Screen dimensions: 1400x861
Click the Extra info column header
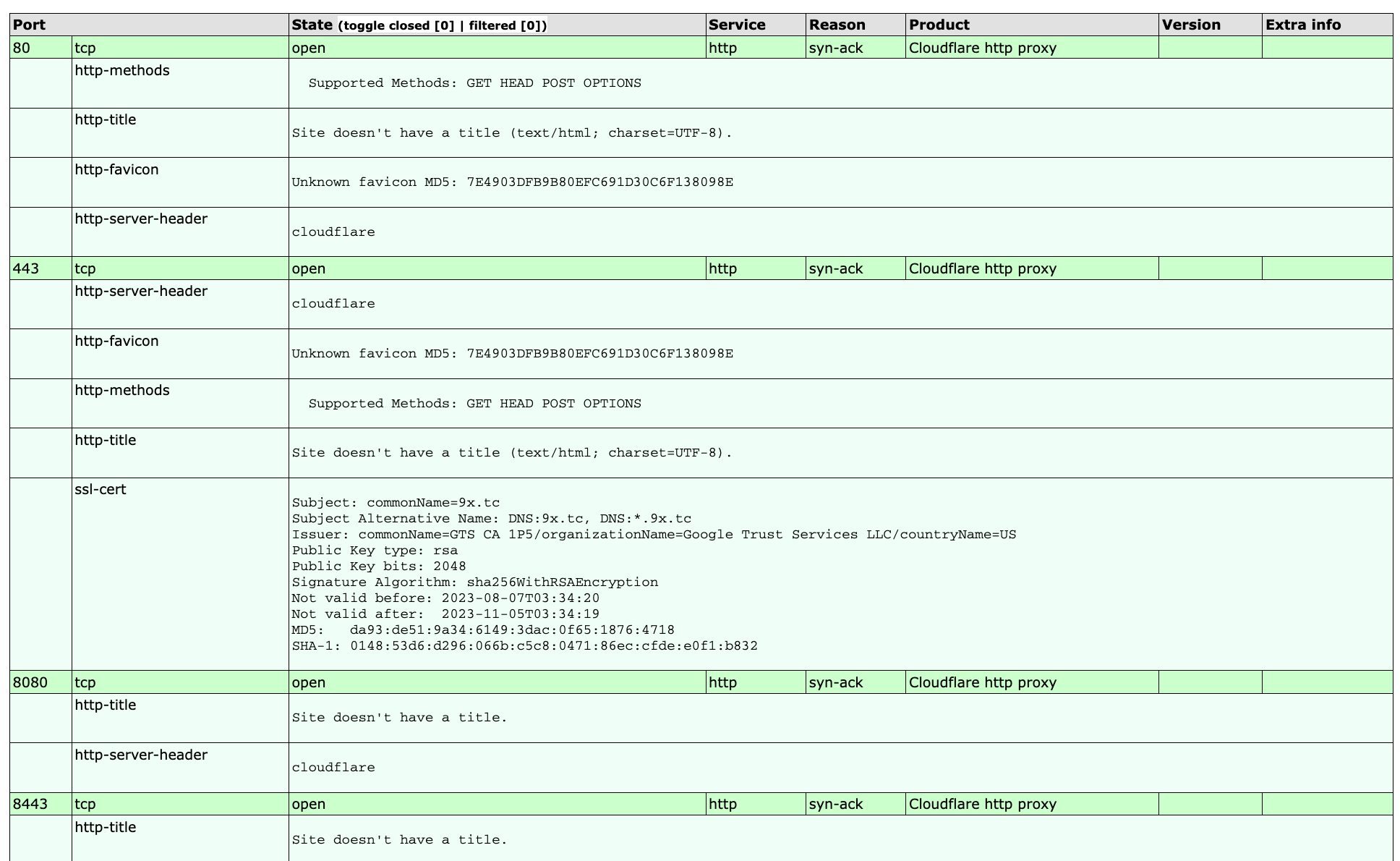pos(1302,25)
